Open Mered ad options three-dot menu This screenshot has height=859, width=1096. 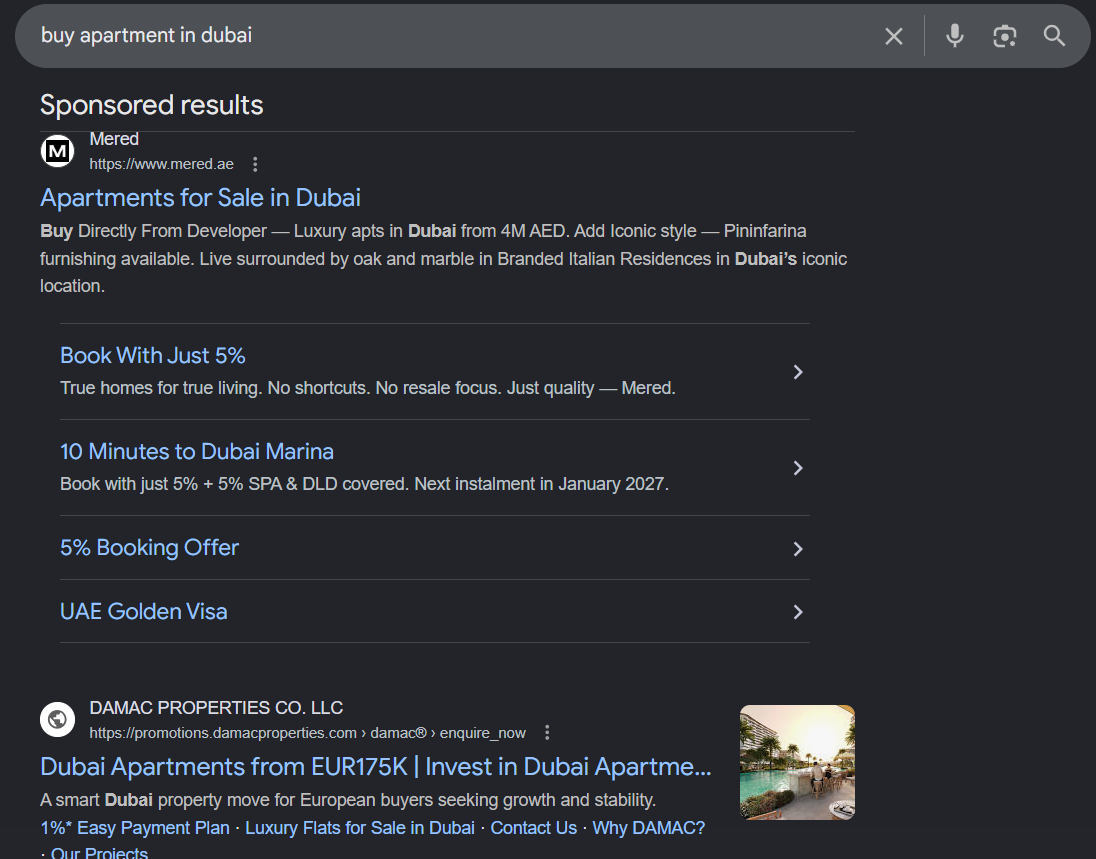tap(255, 164)
